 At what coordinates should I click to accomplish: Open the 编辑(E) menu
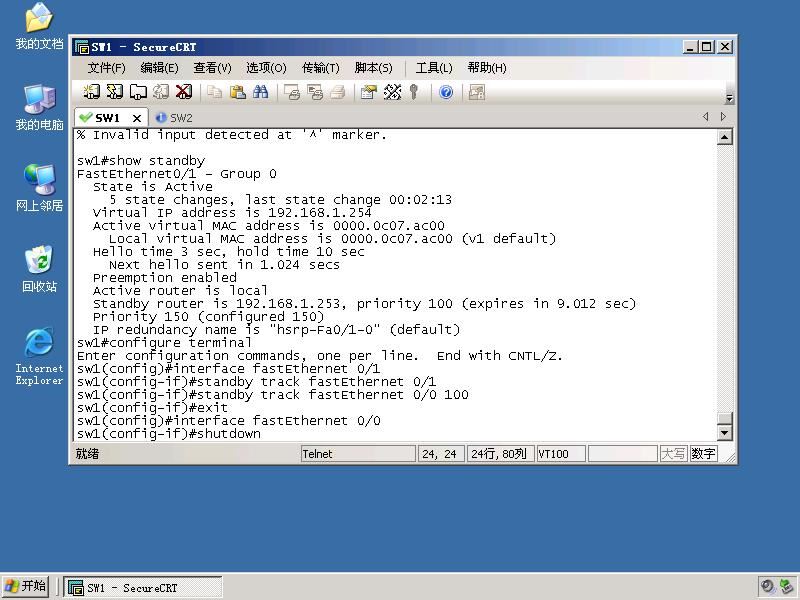tap(160, 68)
